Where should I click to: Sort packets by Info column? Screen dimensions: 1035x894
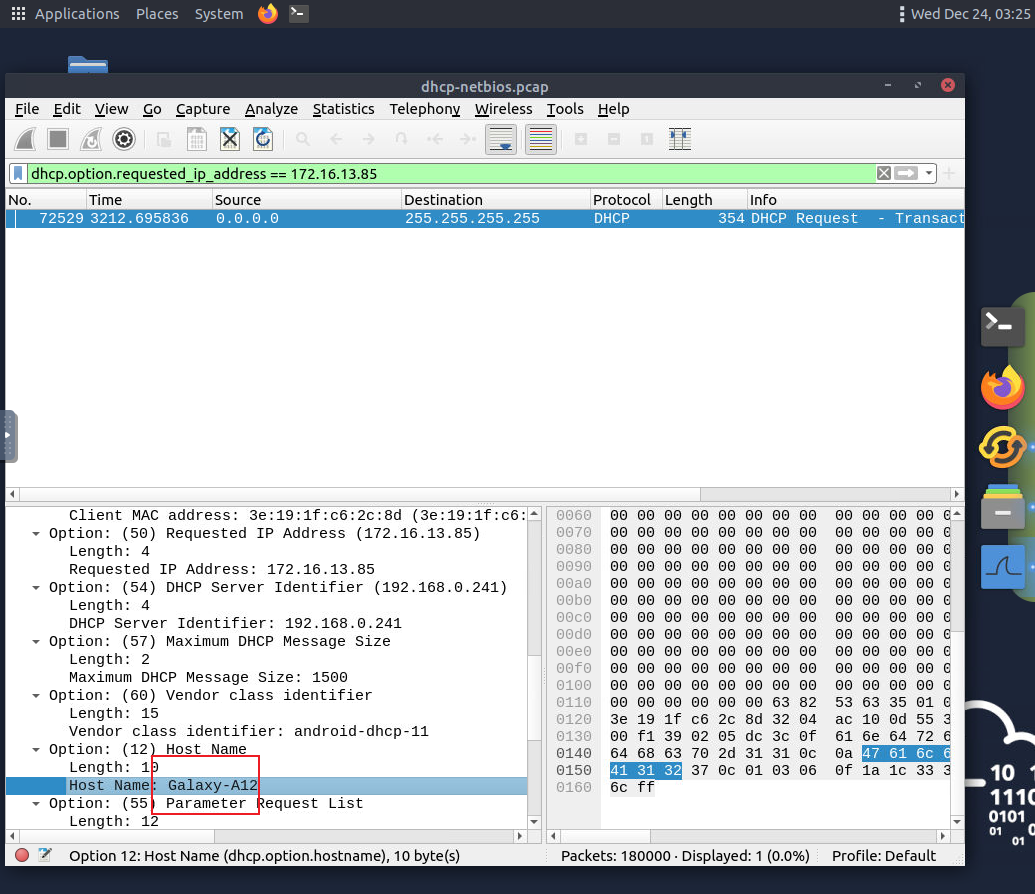click(855, 200)
